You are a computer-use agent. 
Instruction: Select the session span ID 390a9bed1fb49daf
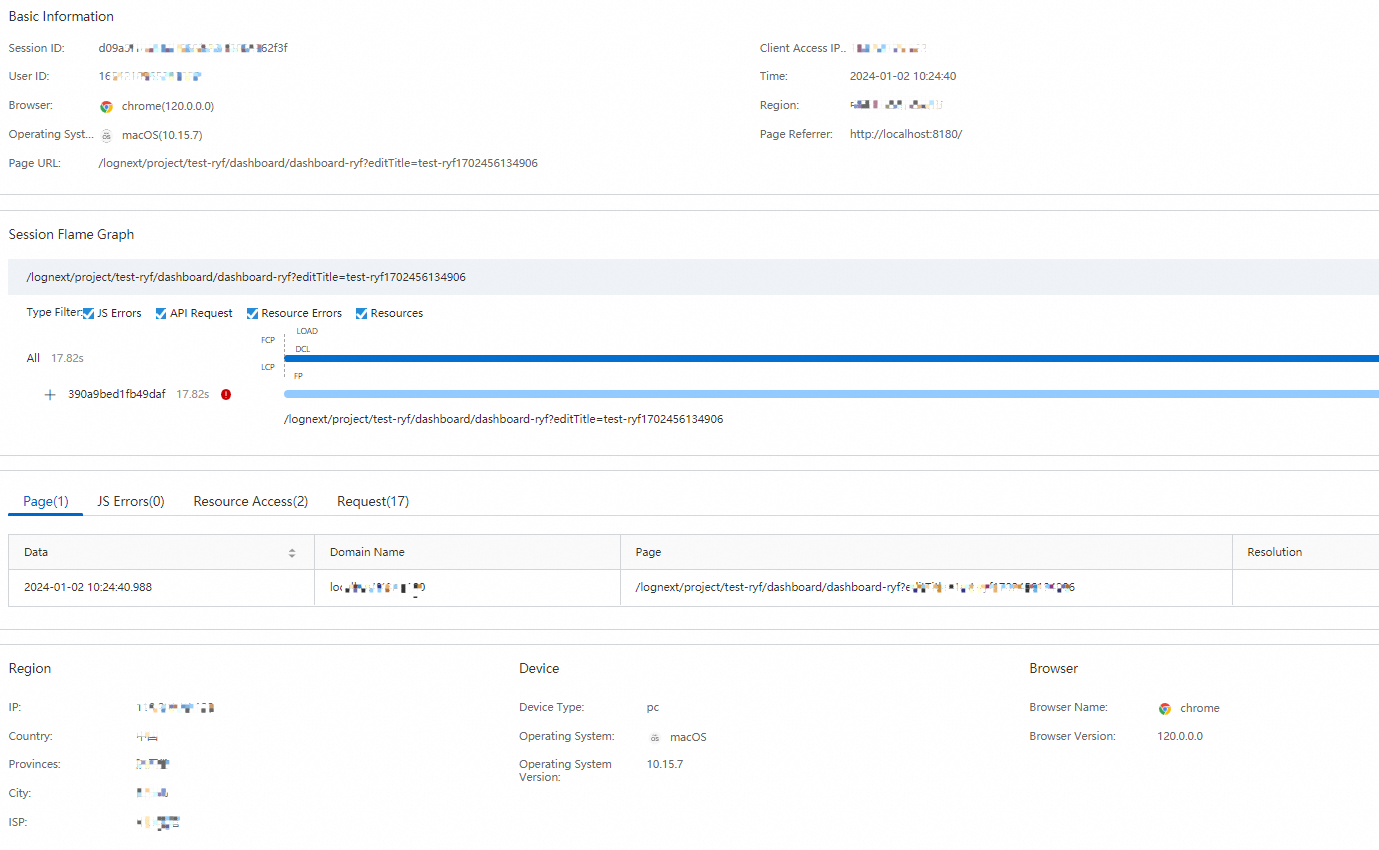[x=117, y=395]
